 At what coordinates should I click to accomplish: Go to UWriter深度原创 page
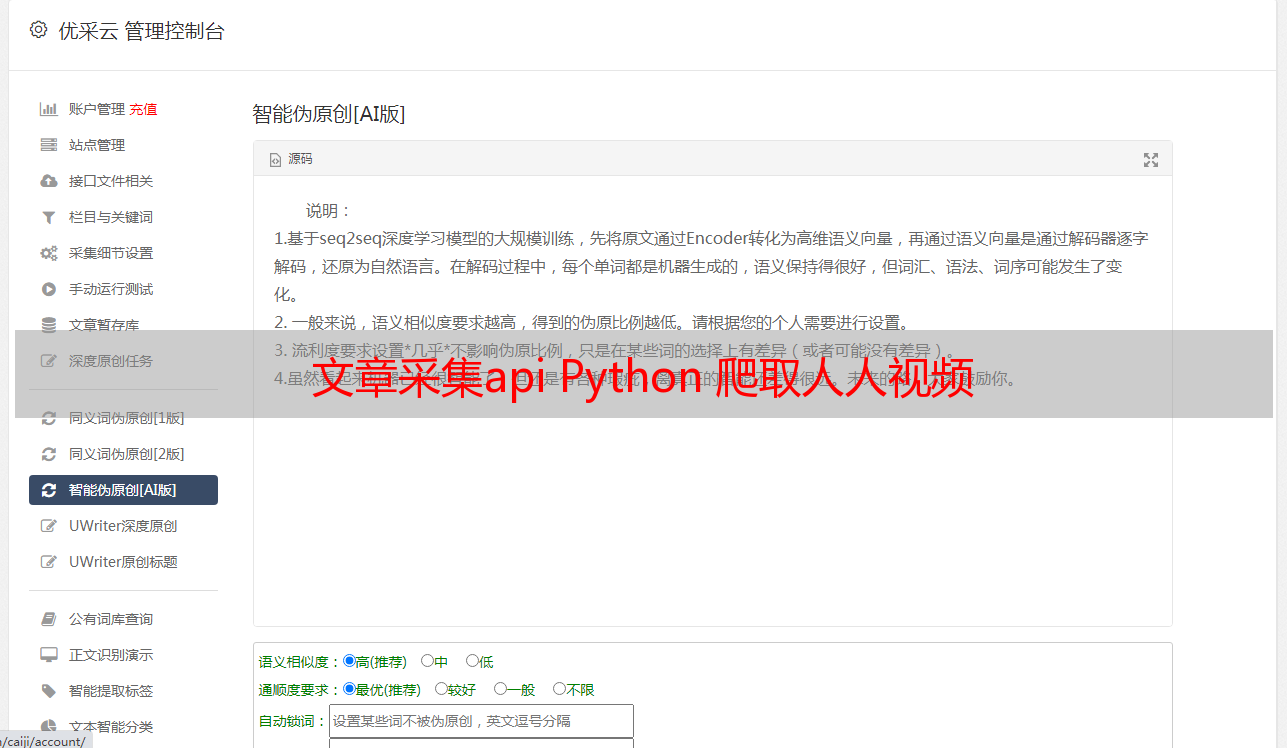pos(123,526)
